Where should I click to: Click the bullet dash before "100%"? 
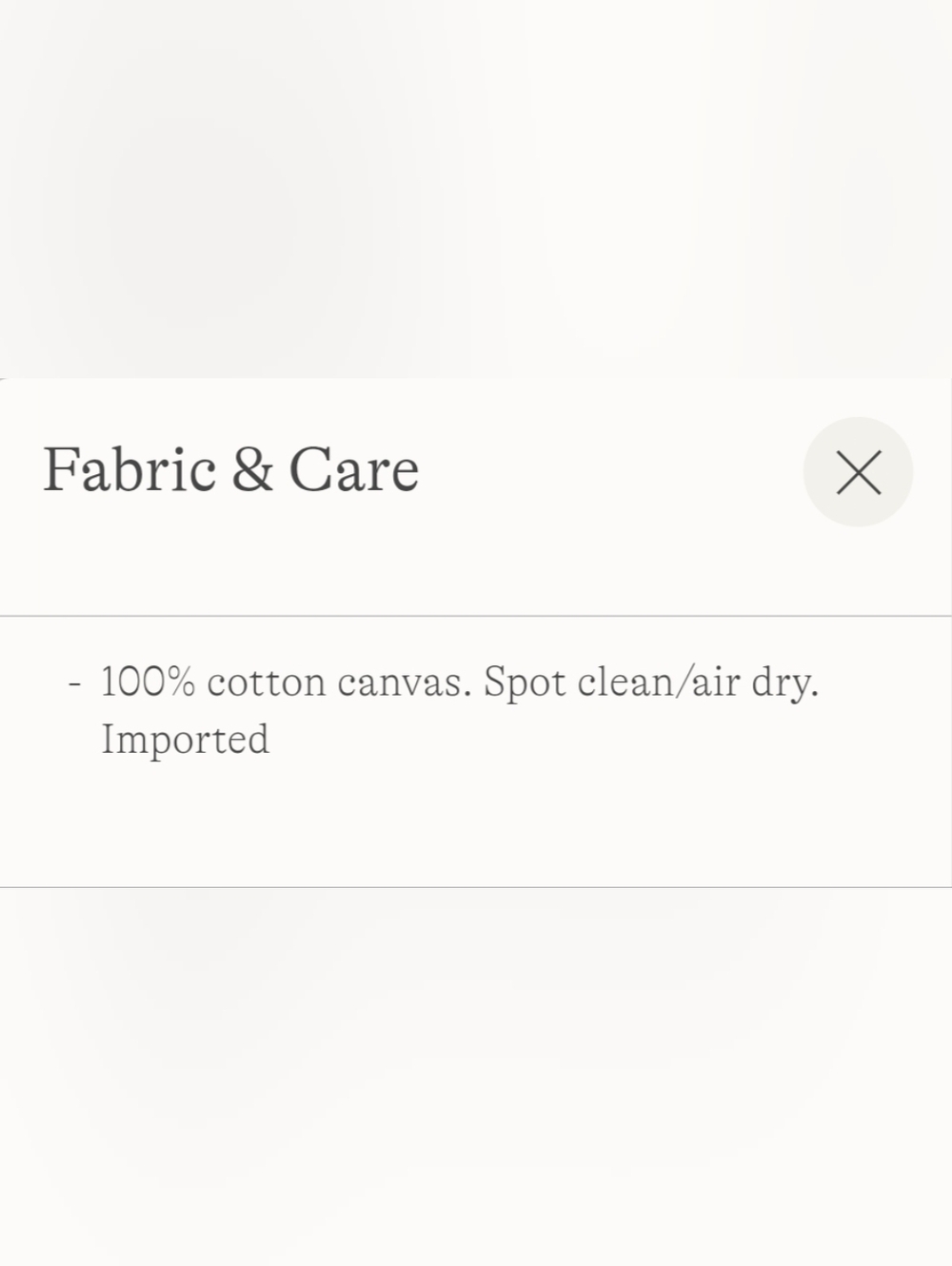75,682
